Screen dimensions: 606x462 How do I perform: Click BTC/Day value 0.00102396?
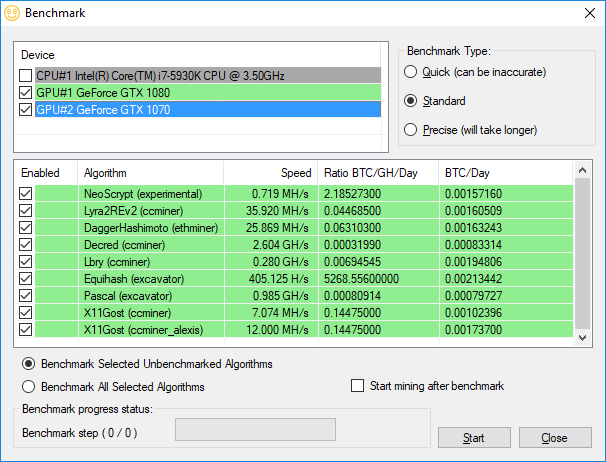tap(473, 312)
